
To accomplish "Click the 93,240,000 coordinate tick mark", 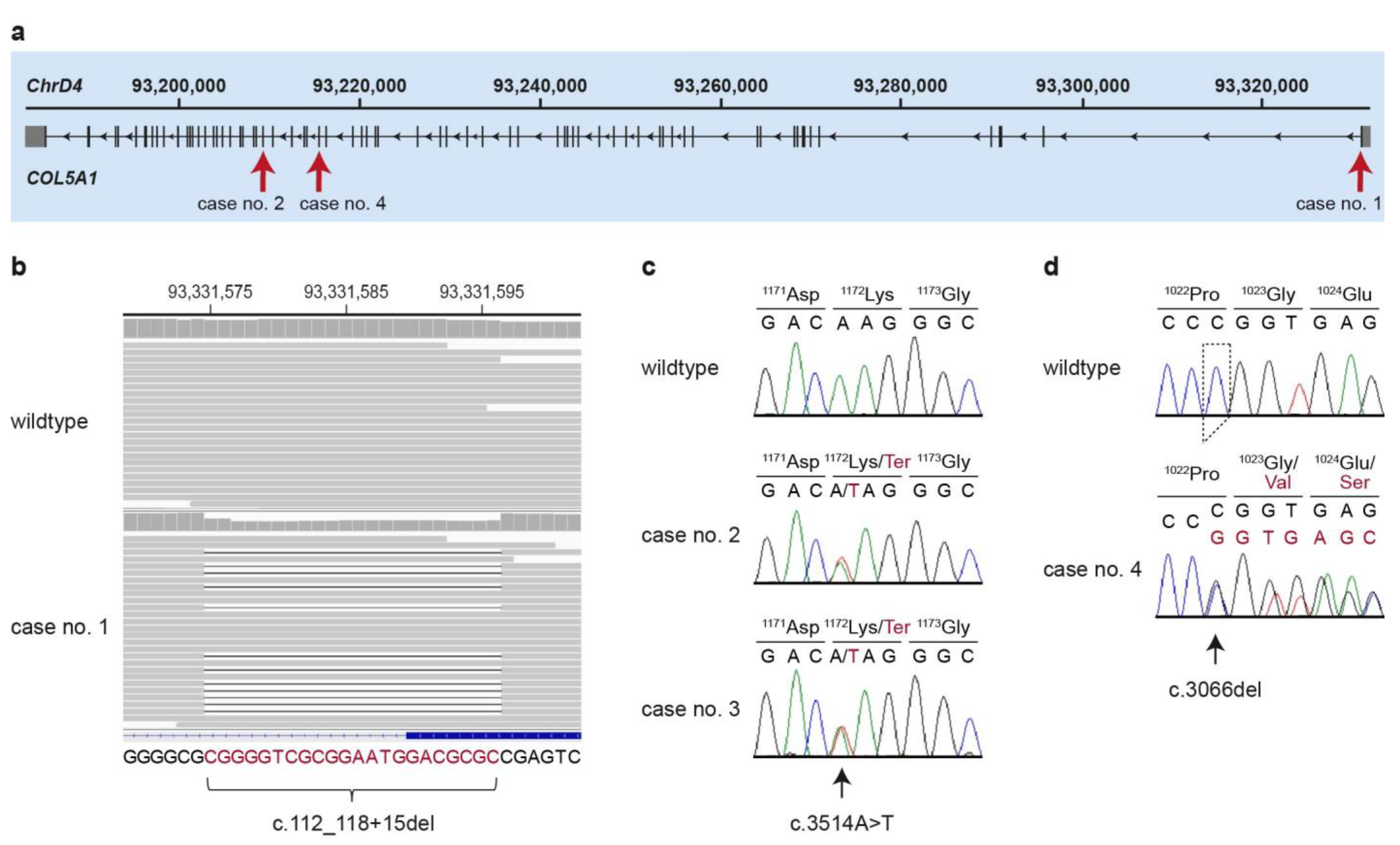I will (x=540, y=105).
